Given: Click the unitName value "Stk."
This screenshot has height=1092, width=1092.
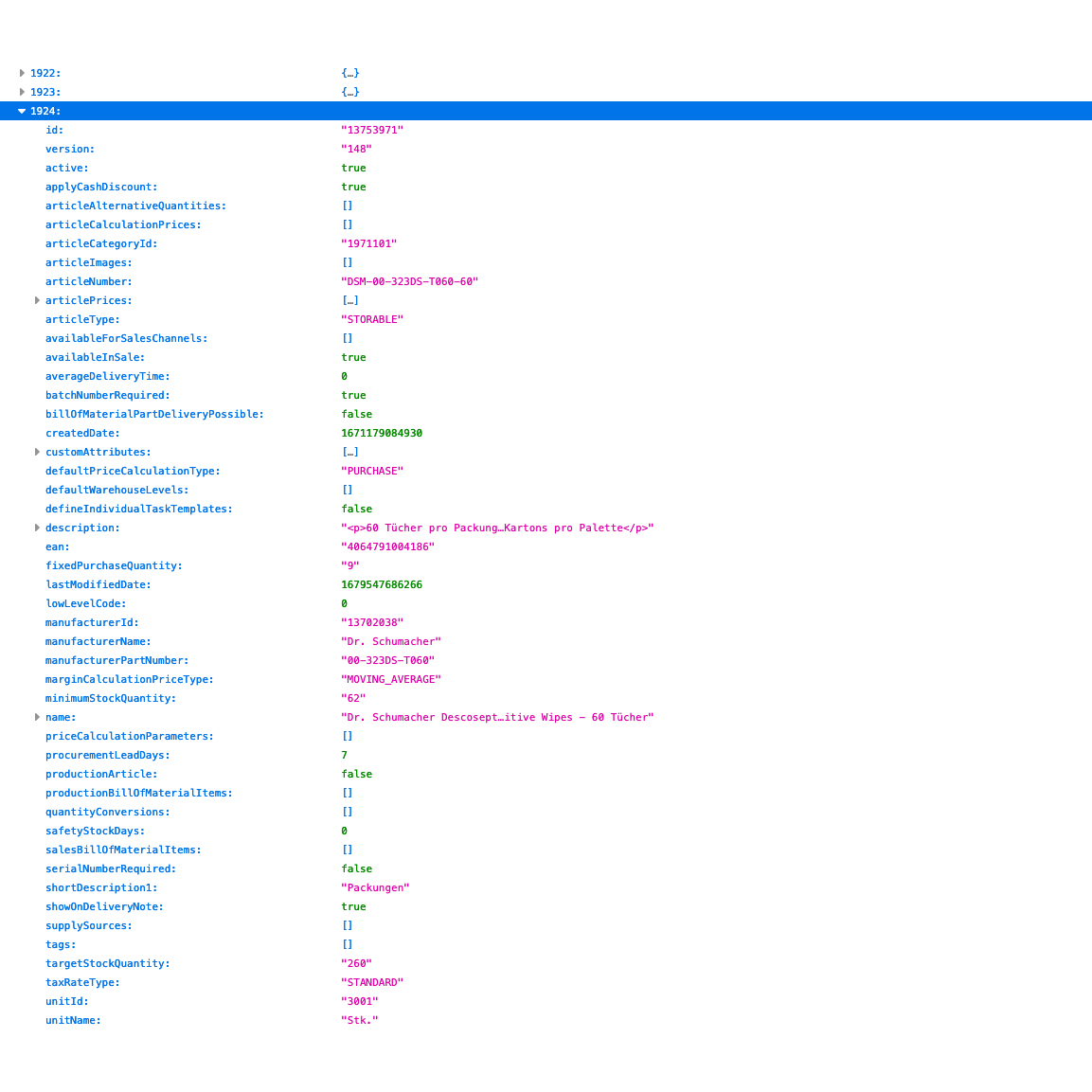Looking at the screenshot, I should click(359, 1020).
